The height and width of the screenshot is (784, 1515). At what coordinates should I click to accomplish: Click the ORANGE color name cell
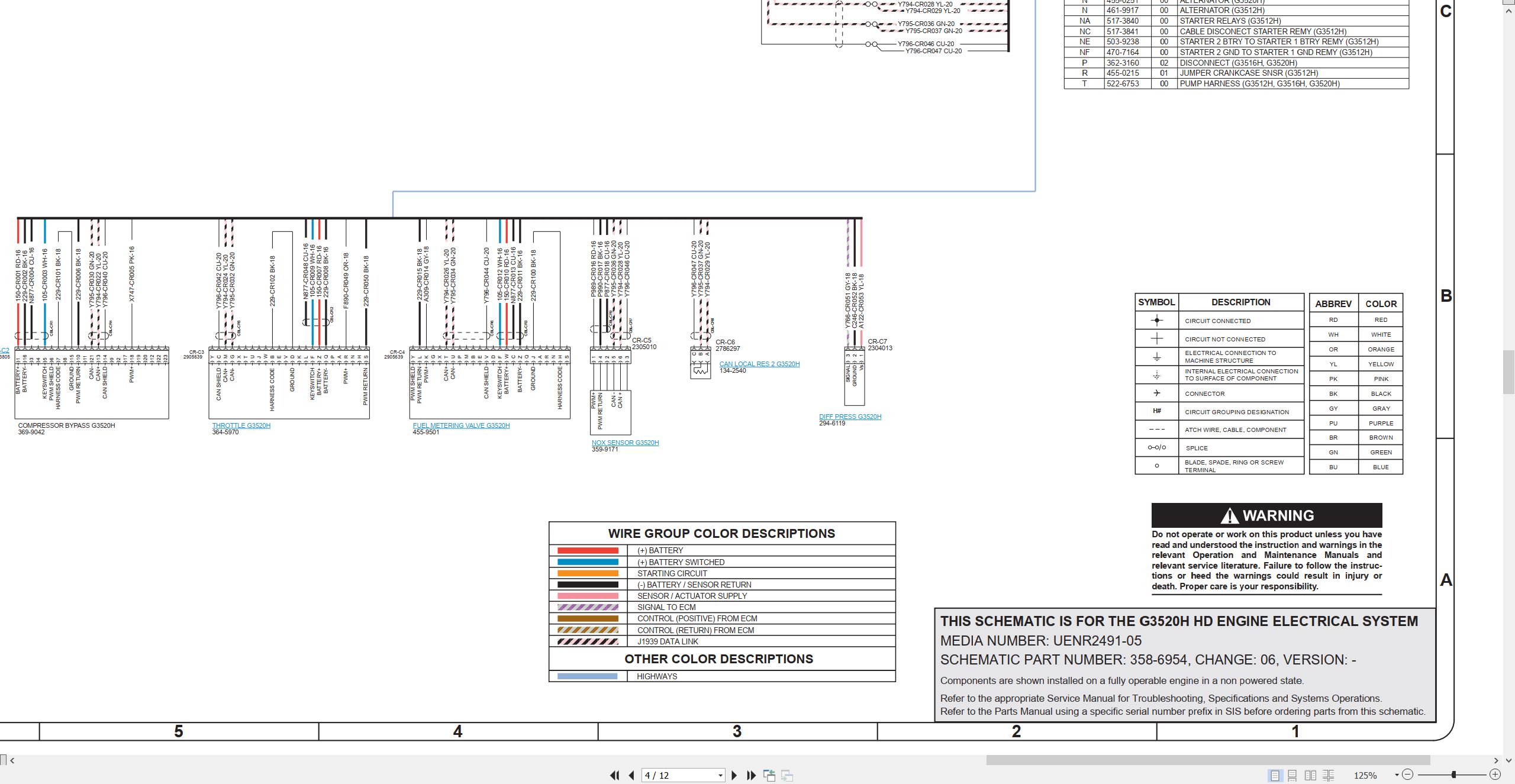tap(1381, 349)
